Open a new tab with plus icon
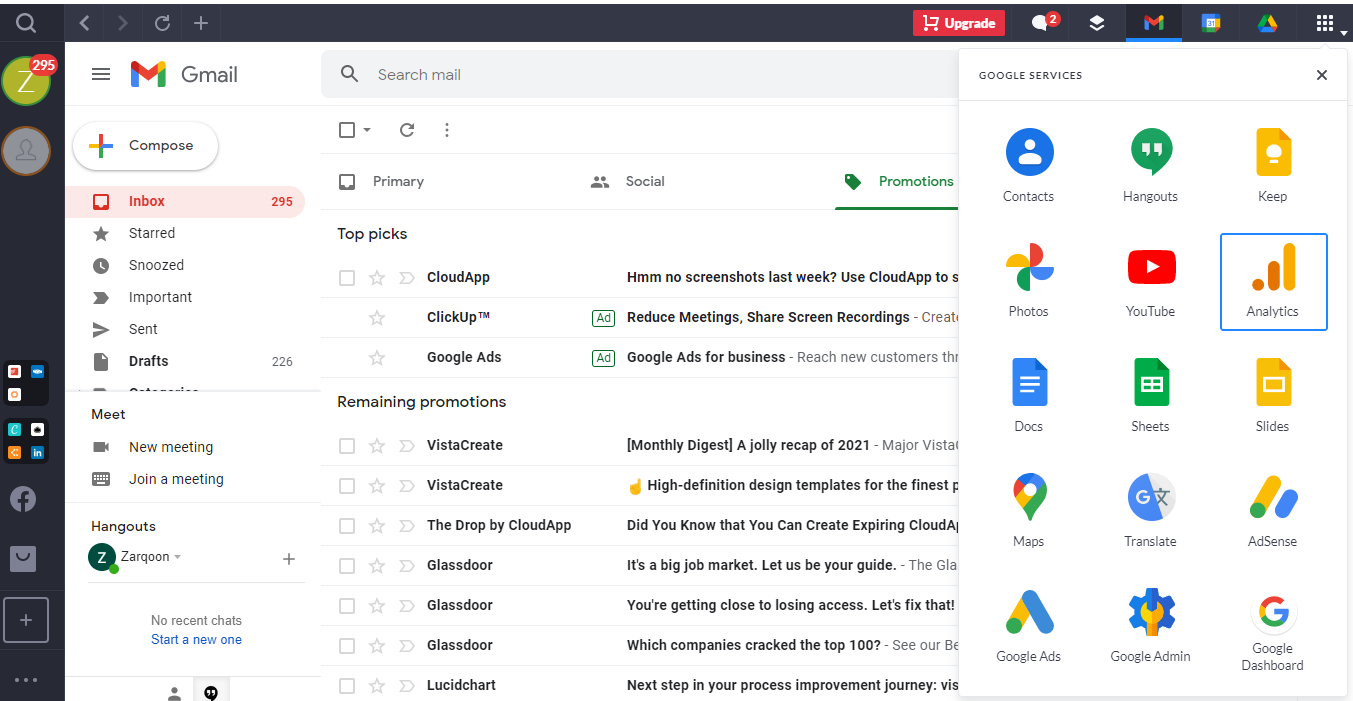This screenshot has width=1353, height=701. pos(201,22)
